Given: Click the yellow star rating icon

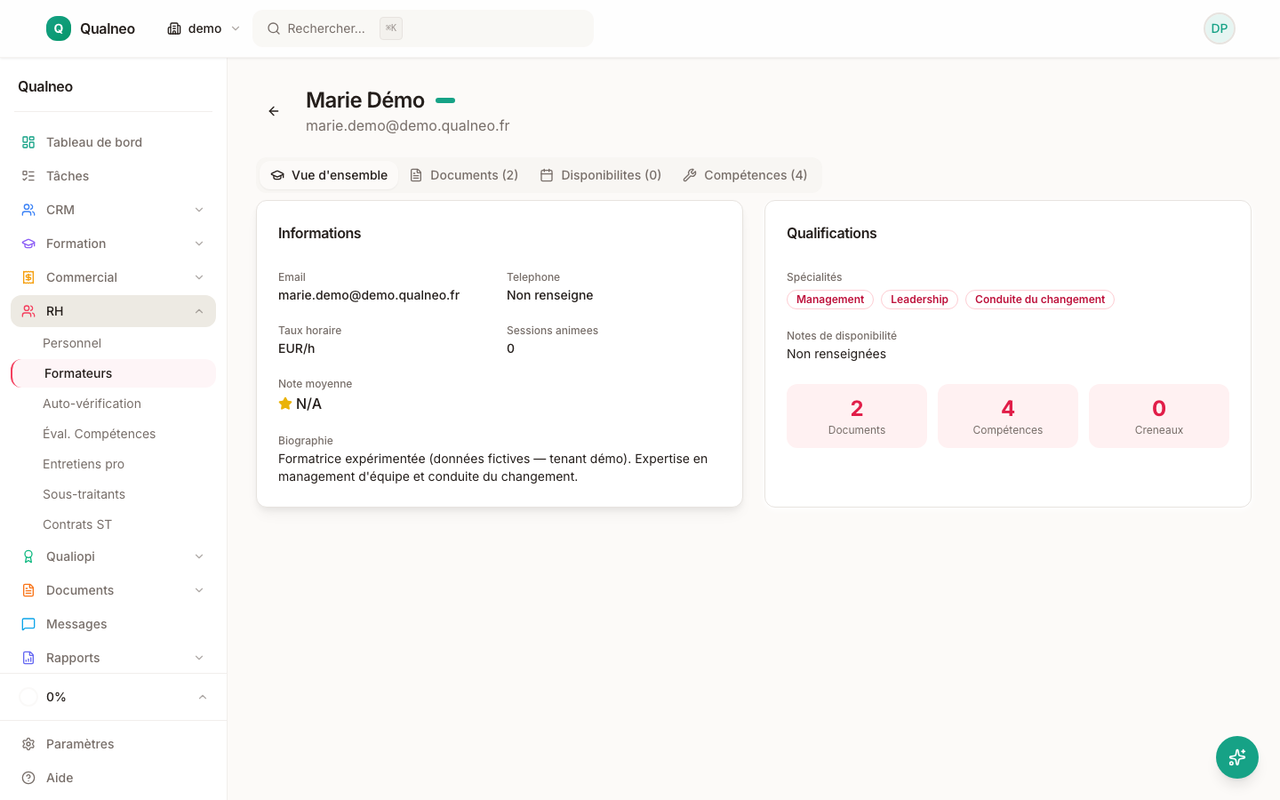Looking at the screenshot, I should click(x=285, y=403).
